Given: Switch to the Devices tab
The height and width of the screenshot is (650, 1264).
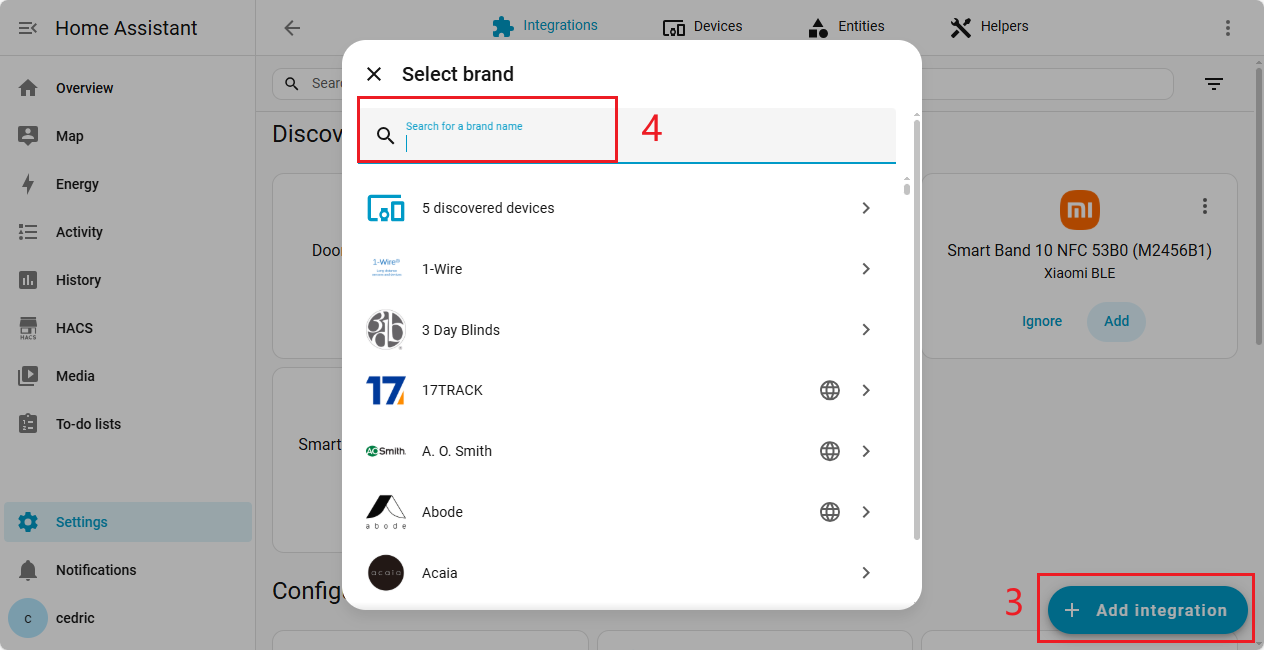Looking at the screenshot, I should [x=703, y=27].
